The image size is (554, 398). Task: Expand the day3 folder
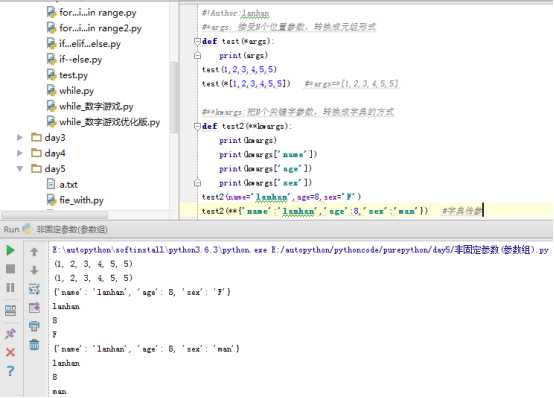point(20,137)
